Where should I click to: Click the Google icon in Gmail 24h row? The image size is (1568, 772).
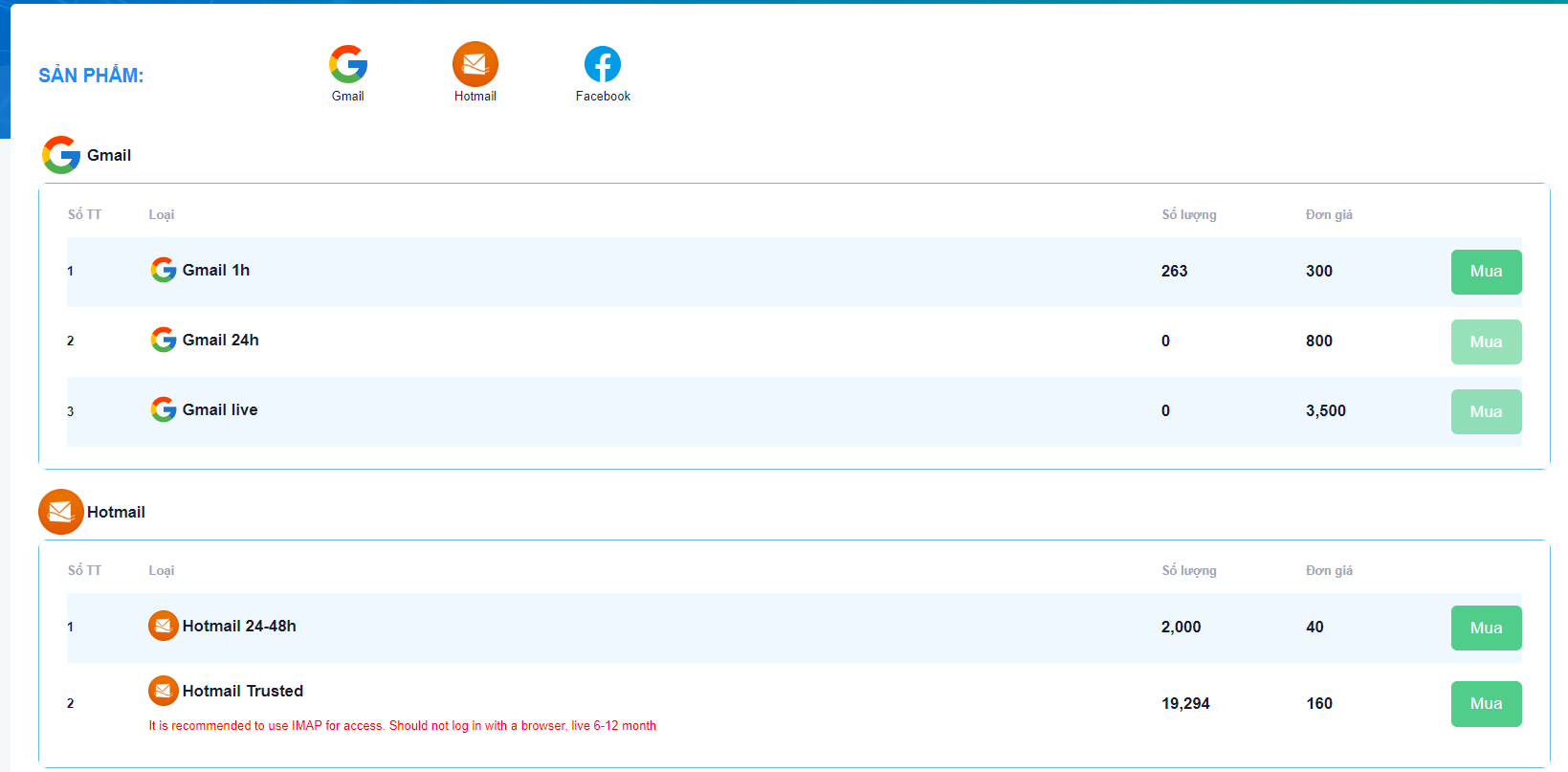(164, 340)
